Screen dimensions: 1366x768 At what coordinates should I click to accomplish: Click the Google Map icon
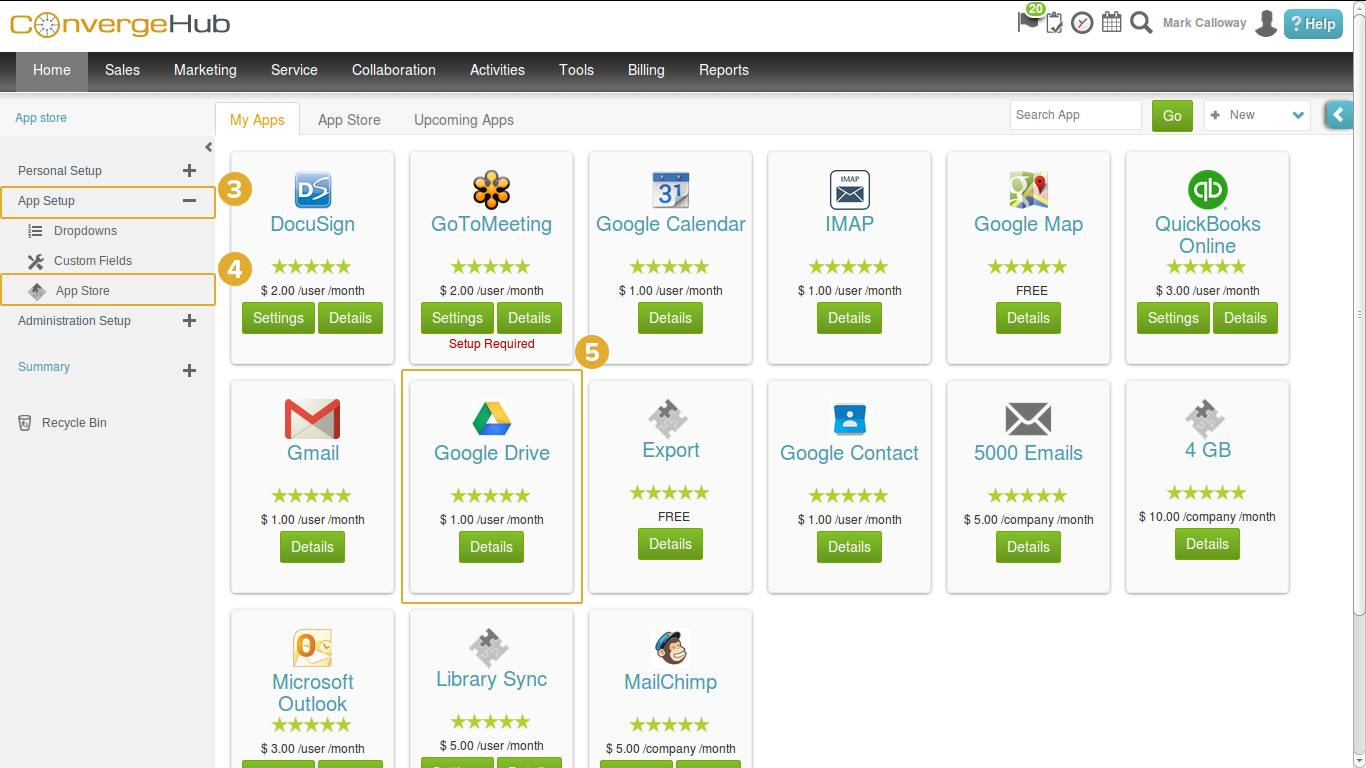tap(1028, 189)
